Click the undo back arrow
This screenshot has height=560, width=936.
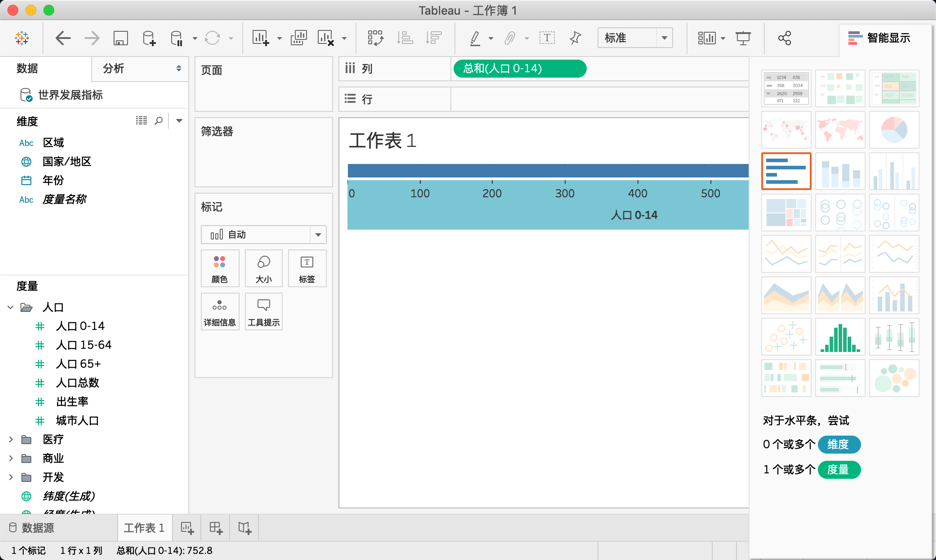[63, 38]
